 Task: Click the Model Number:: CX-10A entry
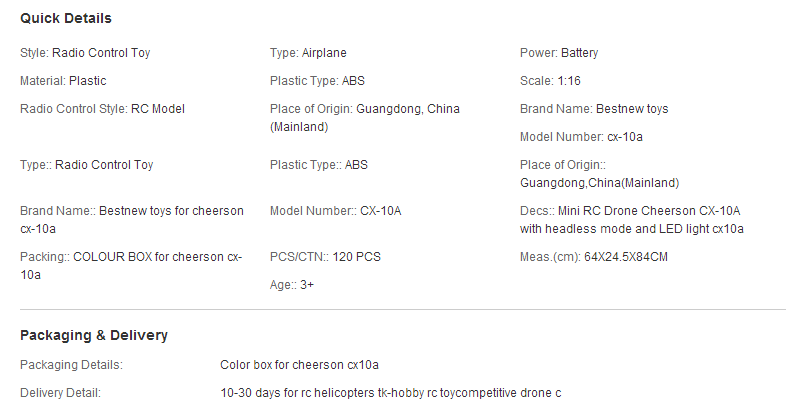coord(335,211)
